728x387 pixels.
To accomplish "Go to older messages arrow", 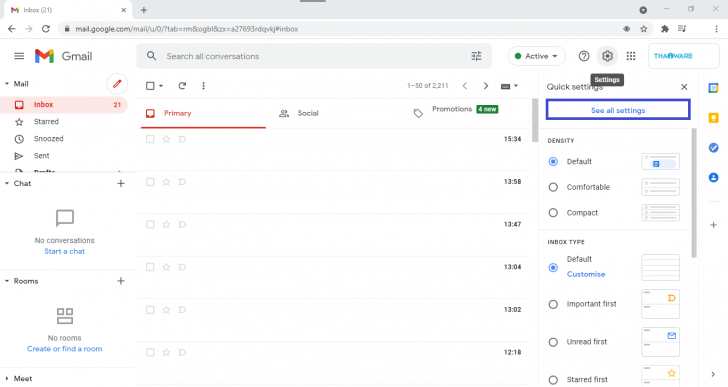I will pyautogui.click(x=486, y=86).
